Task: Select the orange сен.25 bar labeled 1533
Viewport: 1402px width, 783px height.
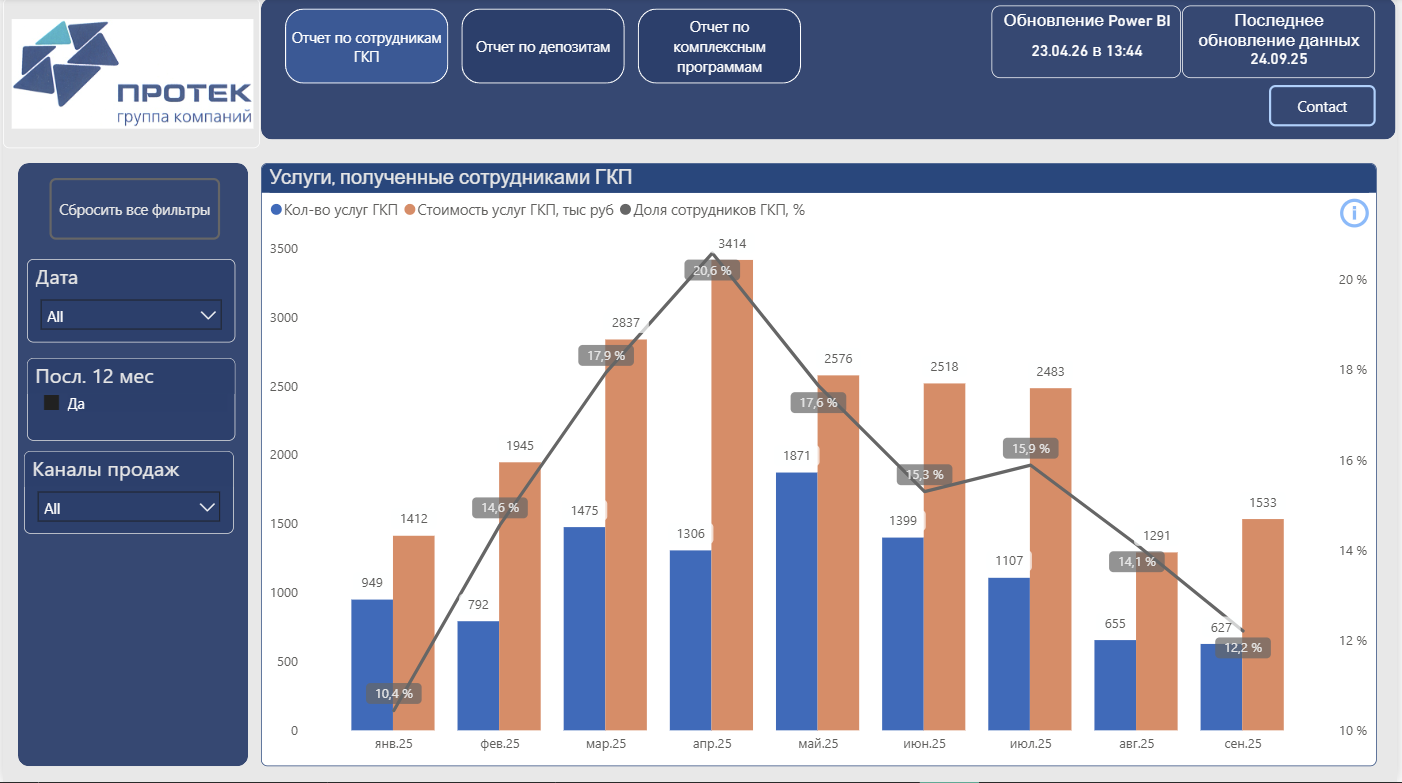Action: (x=1262, y=624)
